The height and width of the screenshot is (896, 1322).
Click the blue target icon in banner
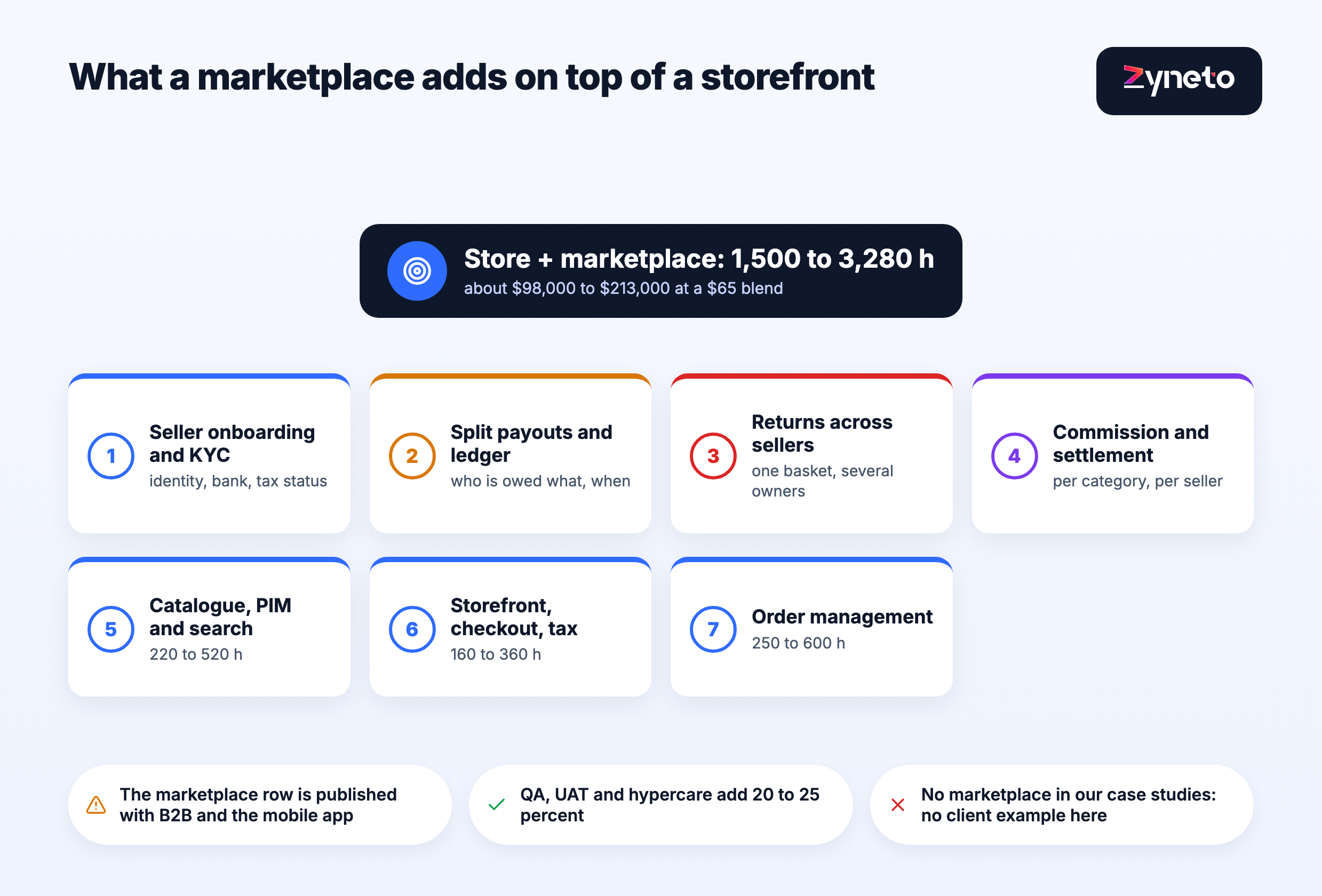(x=417, y=270)
